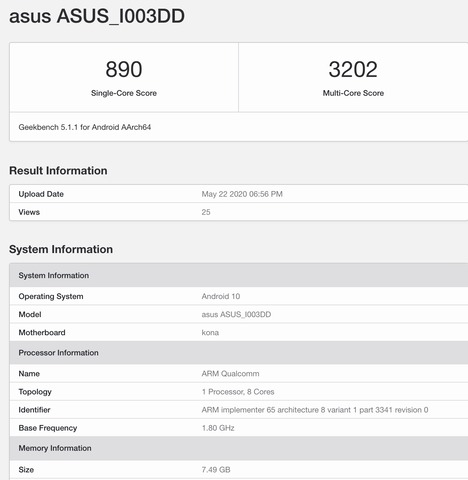Click the Base Frequency value 1.80 GHz

coord(218,428)
